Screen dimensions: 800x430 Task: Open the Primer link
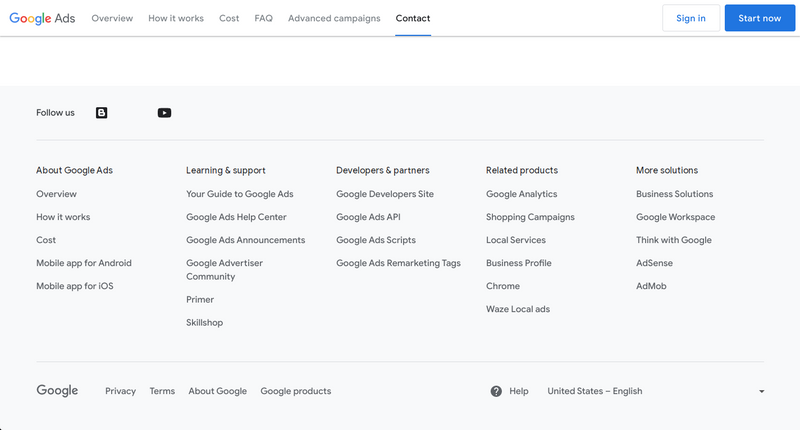click(200, 299)
